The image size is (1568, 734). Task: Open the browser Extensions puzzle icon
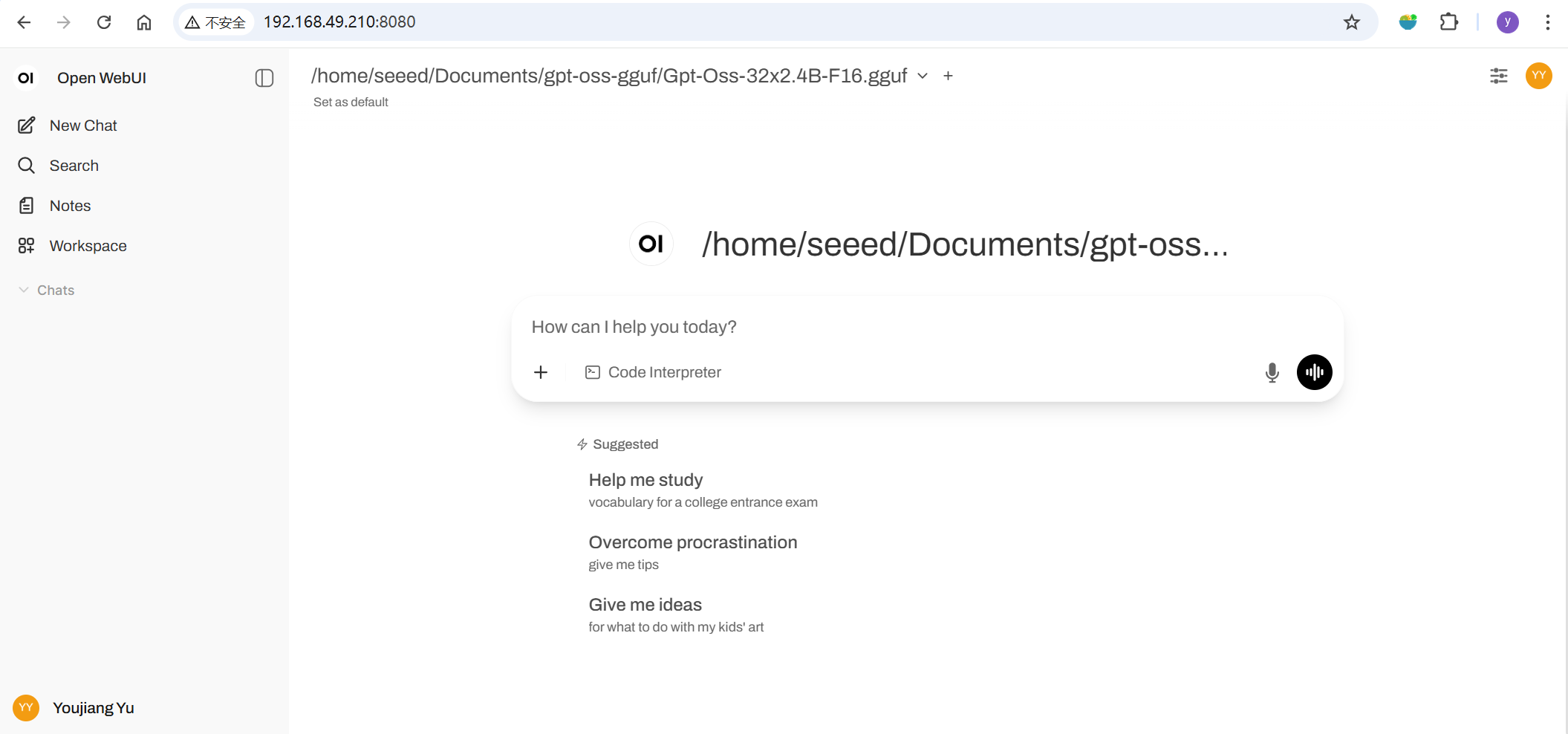(1448, 22)
